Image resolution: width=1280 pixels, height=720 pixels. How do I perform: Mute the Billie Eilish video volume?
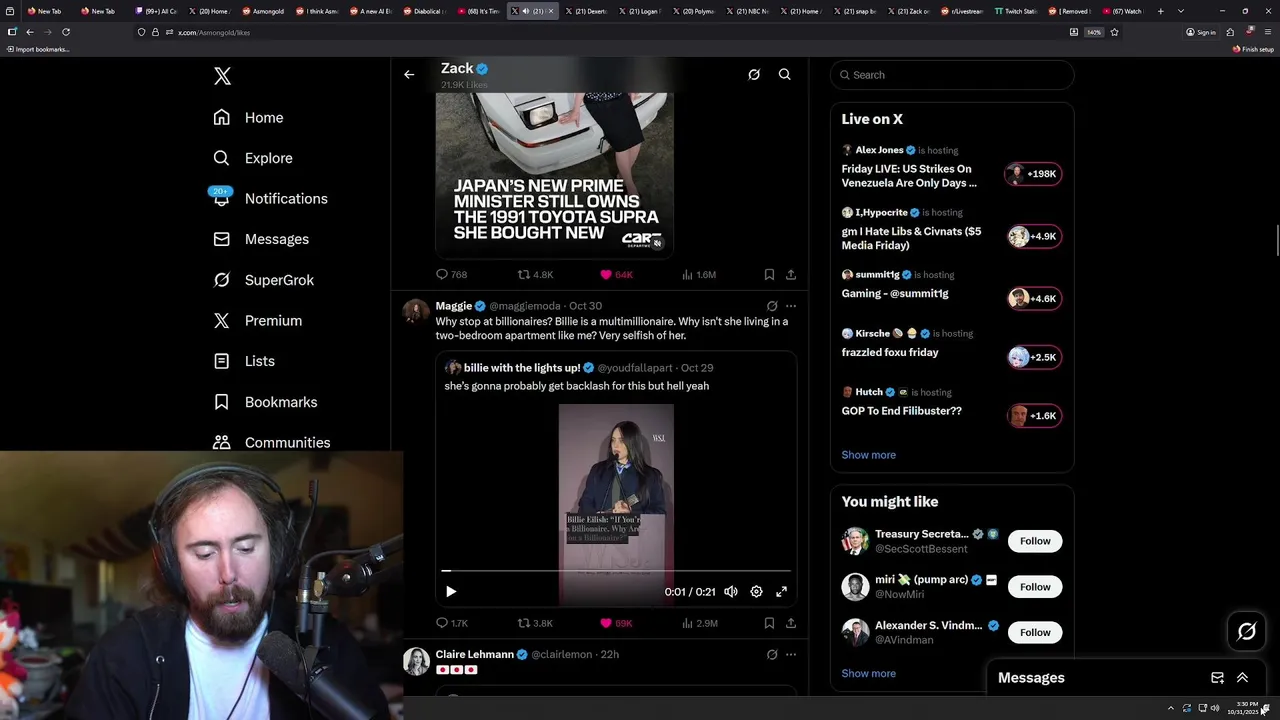coord(731,592)
